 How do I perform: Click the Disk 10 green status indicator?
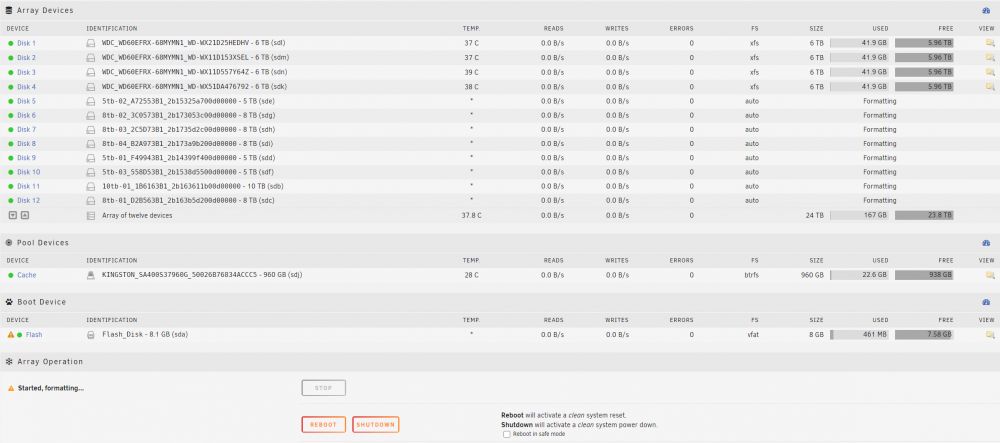11,172
